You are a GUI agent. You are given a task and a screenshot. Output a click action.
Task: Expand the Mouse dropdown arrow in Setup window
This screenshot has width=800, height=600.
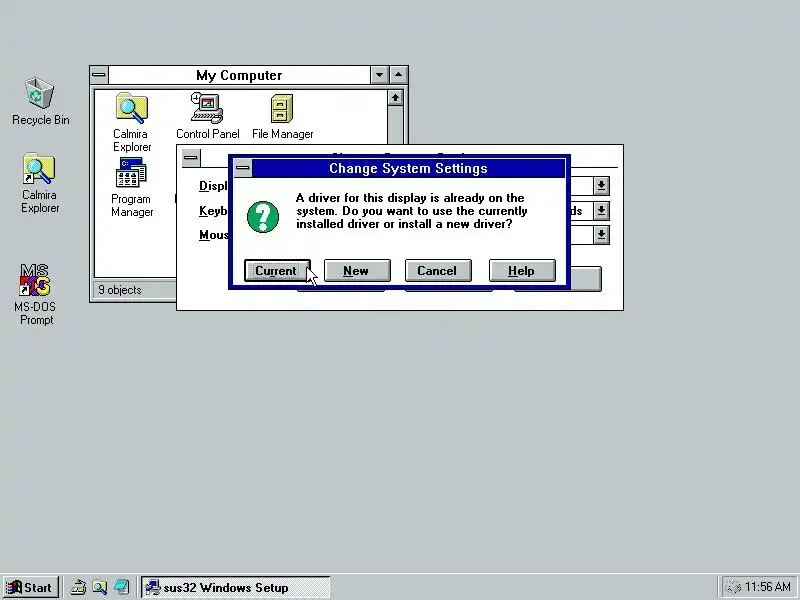[602, 235]
